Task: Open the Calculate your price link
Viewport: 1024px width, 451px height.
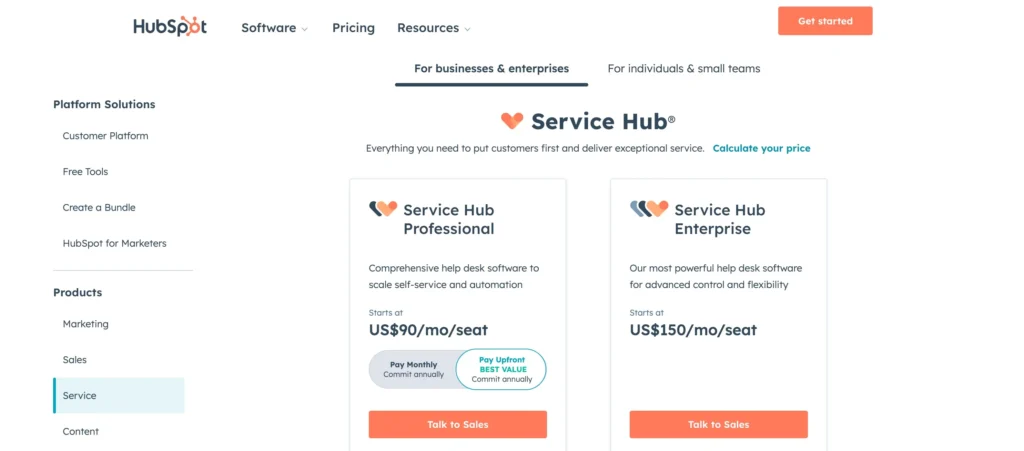Action: click(x=761, y=148)
